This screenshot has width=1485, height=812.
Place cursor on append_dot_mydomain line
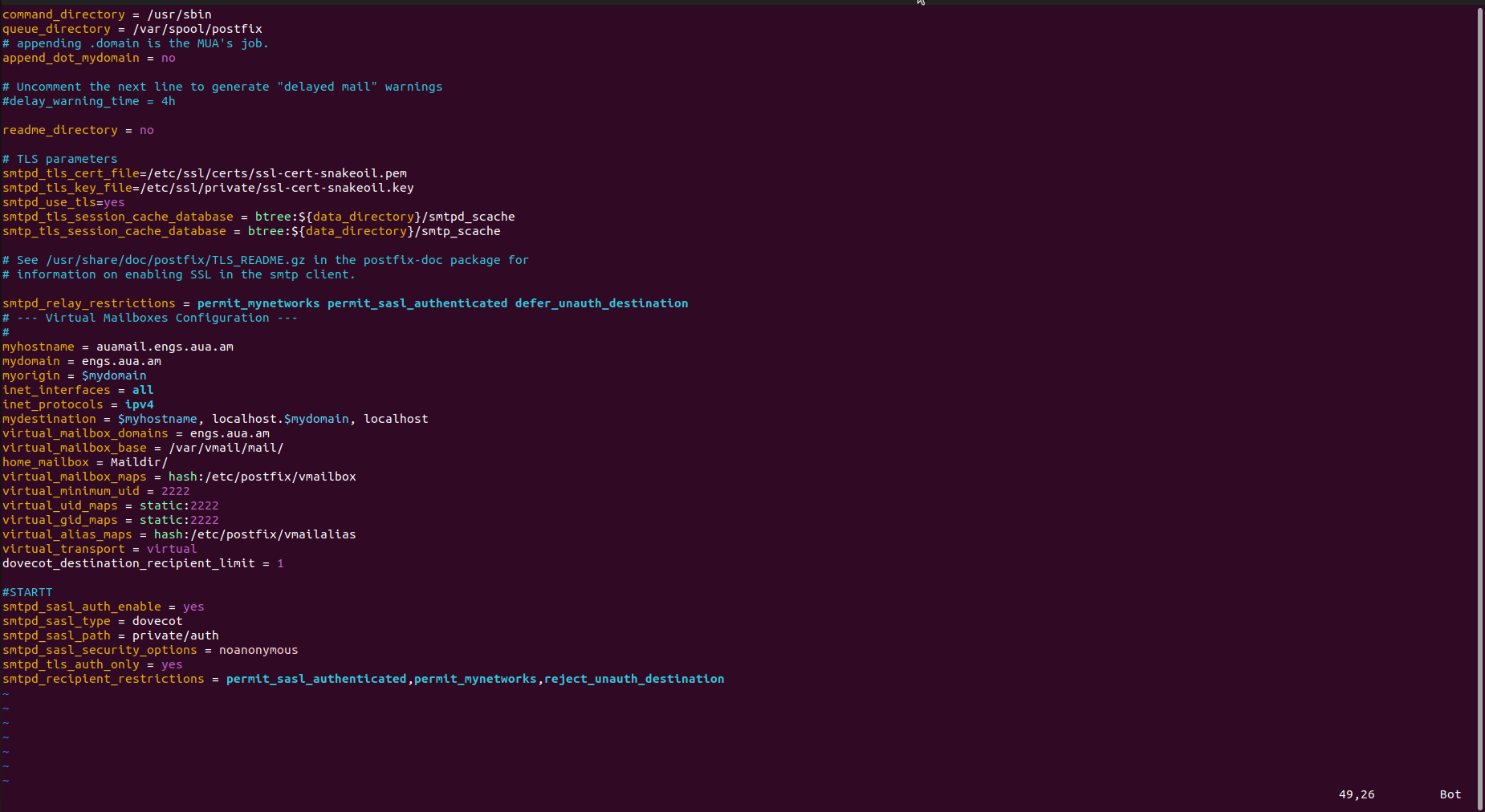point(89,58)
